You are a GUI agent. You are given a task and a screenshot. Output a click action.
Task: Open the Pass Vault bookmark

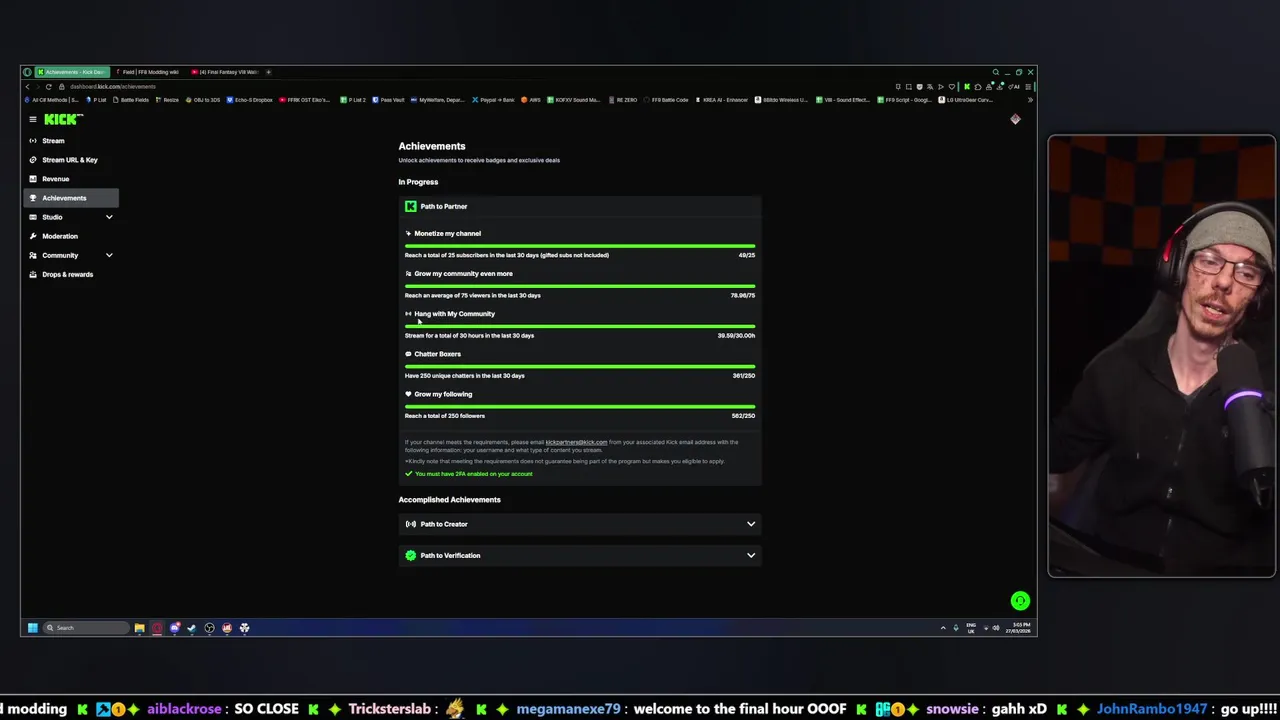pos(388,100)
